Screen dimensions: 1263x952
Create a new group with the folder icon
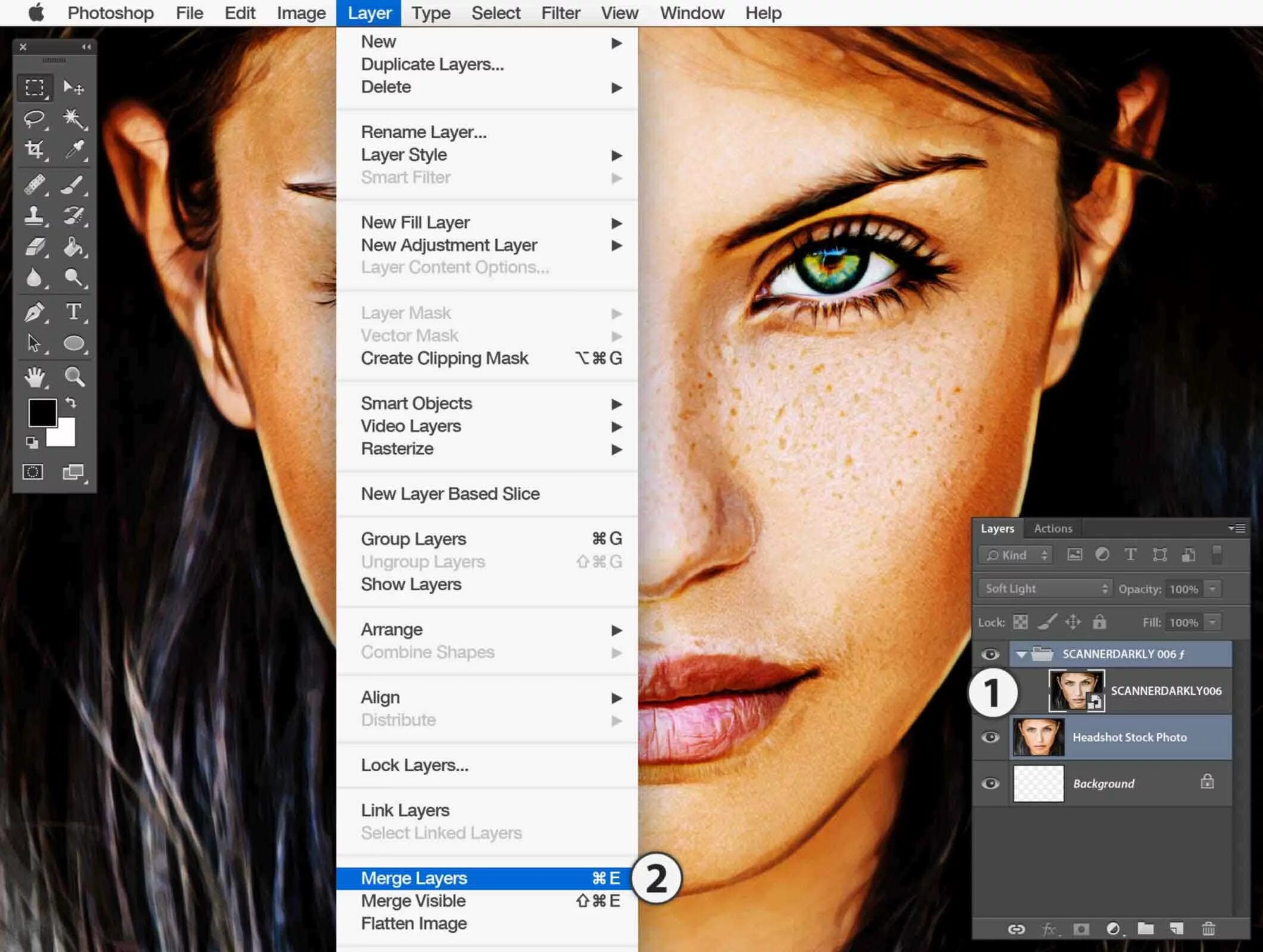pyautogui.click(x=1146, y=928)
